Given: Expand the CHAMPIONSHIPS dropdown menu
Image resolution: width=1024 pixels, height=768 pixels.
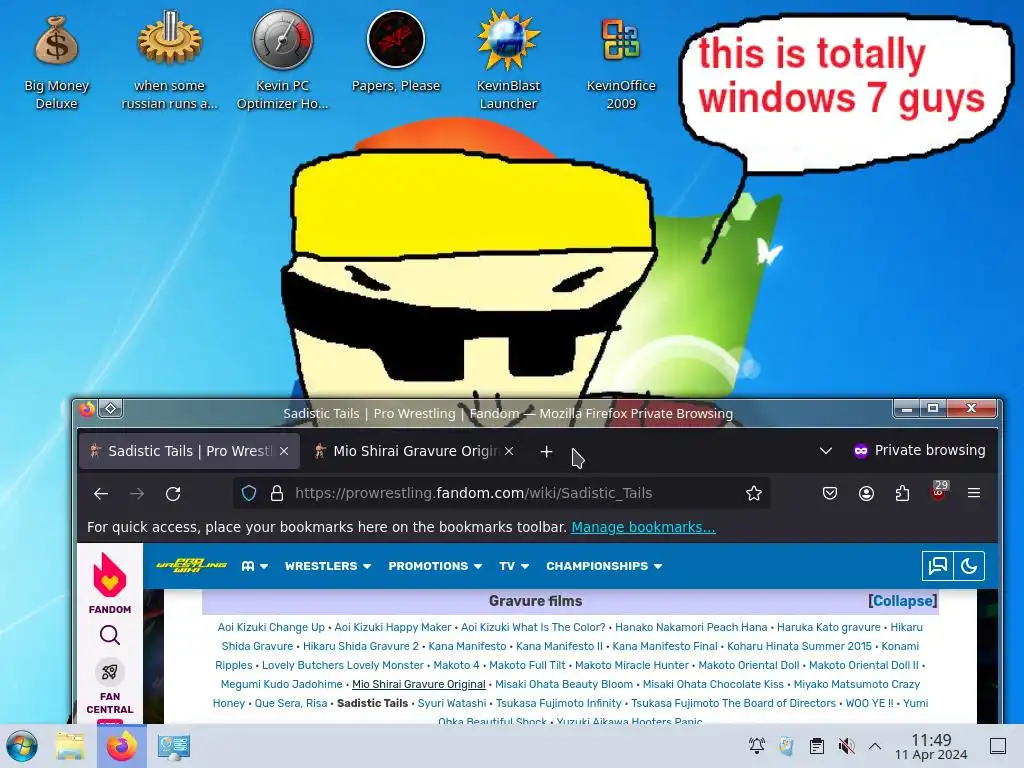Looking at the screenshot, I should [x=604, y=566].
